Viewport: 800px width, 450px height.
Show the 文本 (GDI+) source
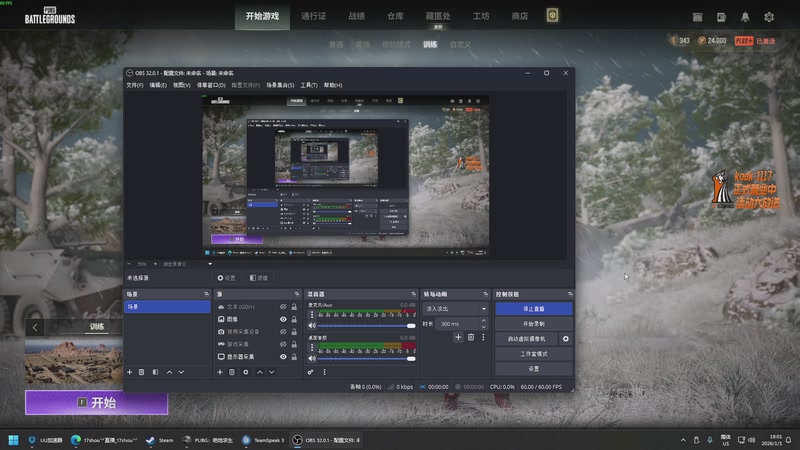coord(283,307)
